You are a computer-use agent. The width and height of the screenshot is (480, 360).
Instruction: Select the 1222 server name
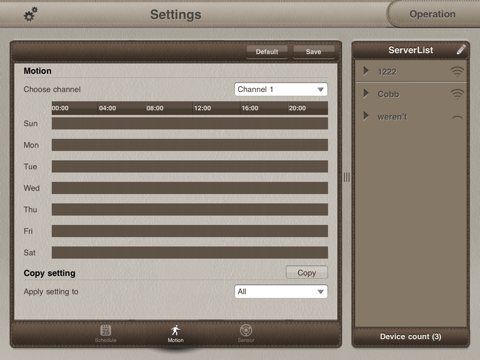387,72
